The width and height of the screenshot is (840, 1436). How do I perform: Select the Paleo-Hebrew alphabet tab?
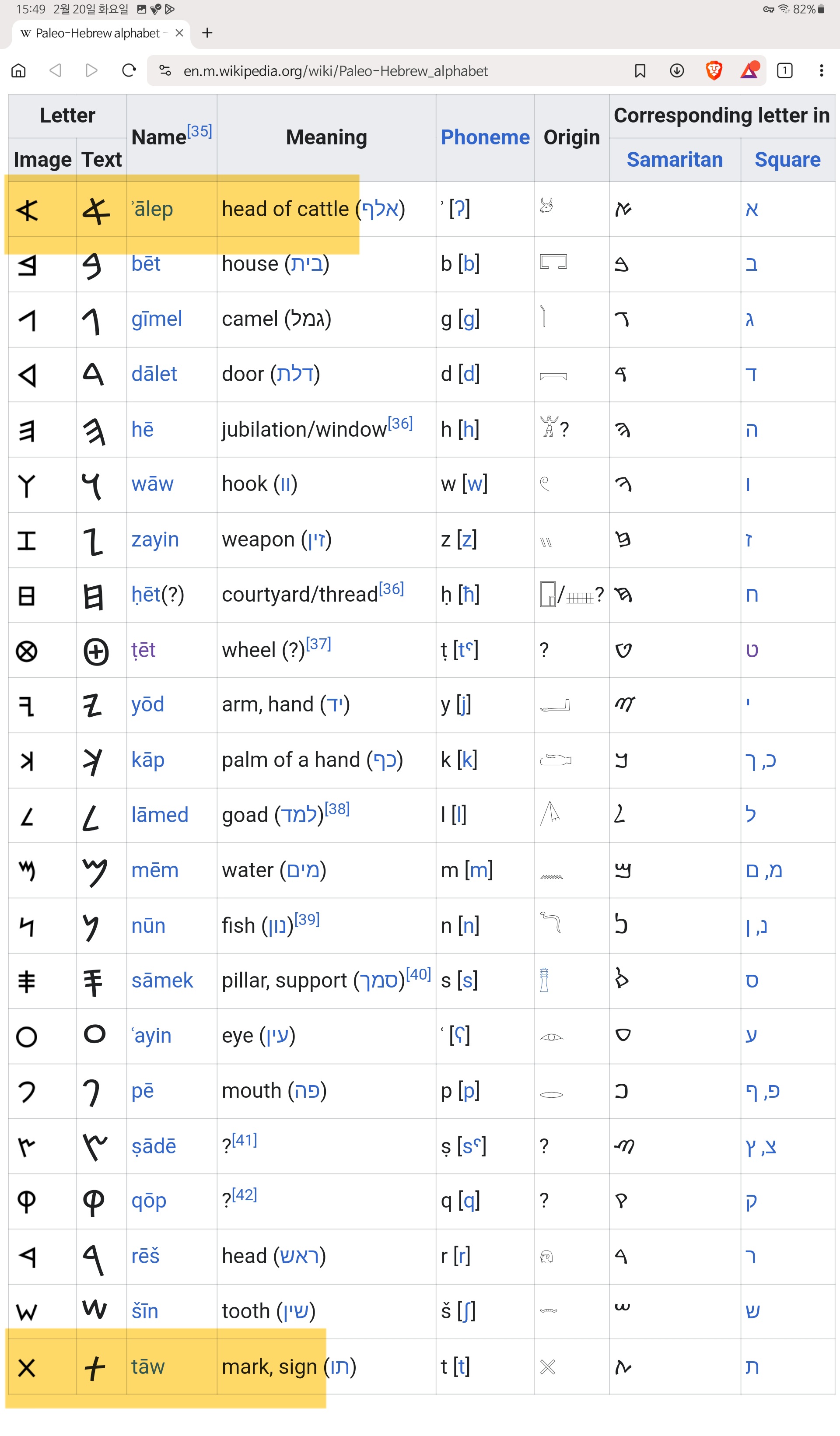coord(97,33)
